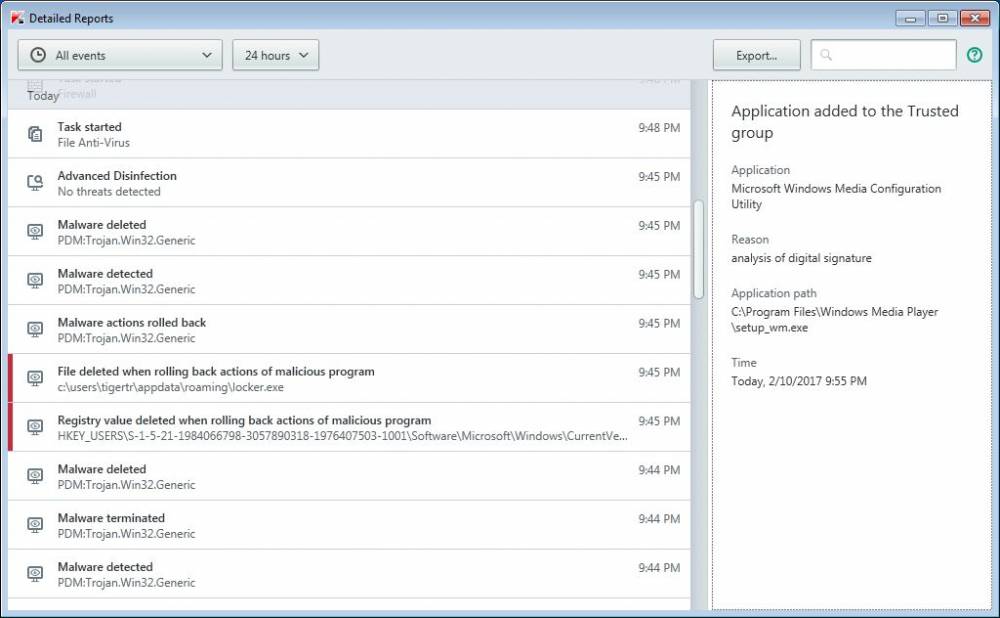The image size is (1000, 618).
Task: Click icon of File deleted when rolling back row
Action: (x=35, y=378)
